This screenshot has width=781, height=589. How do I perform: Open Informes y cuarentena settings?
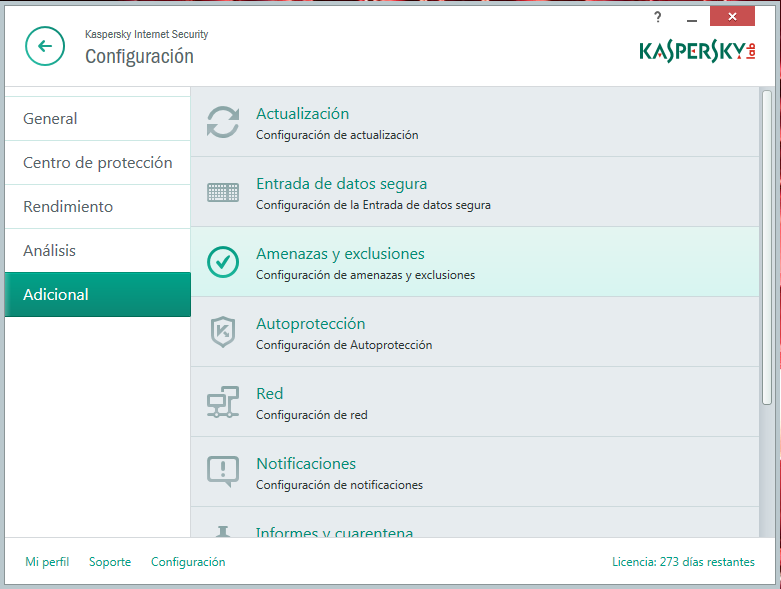coord(334,532)
